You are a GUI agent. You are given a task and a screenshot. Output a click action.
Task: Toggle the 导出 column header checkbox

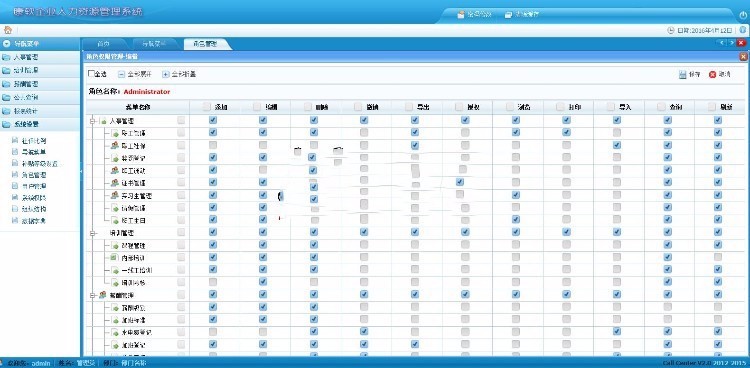408,107
